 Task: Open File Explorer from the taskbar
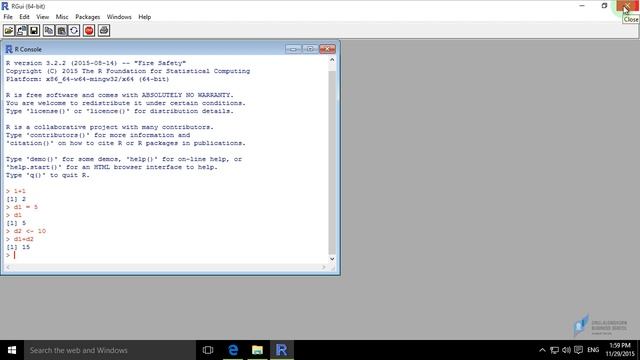[257, 350]
